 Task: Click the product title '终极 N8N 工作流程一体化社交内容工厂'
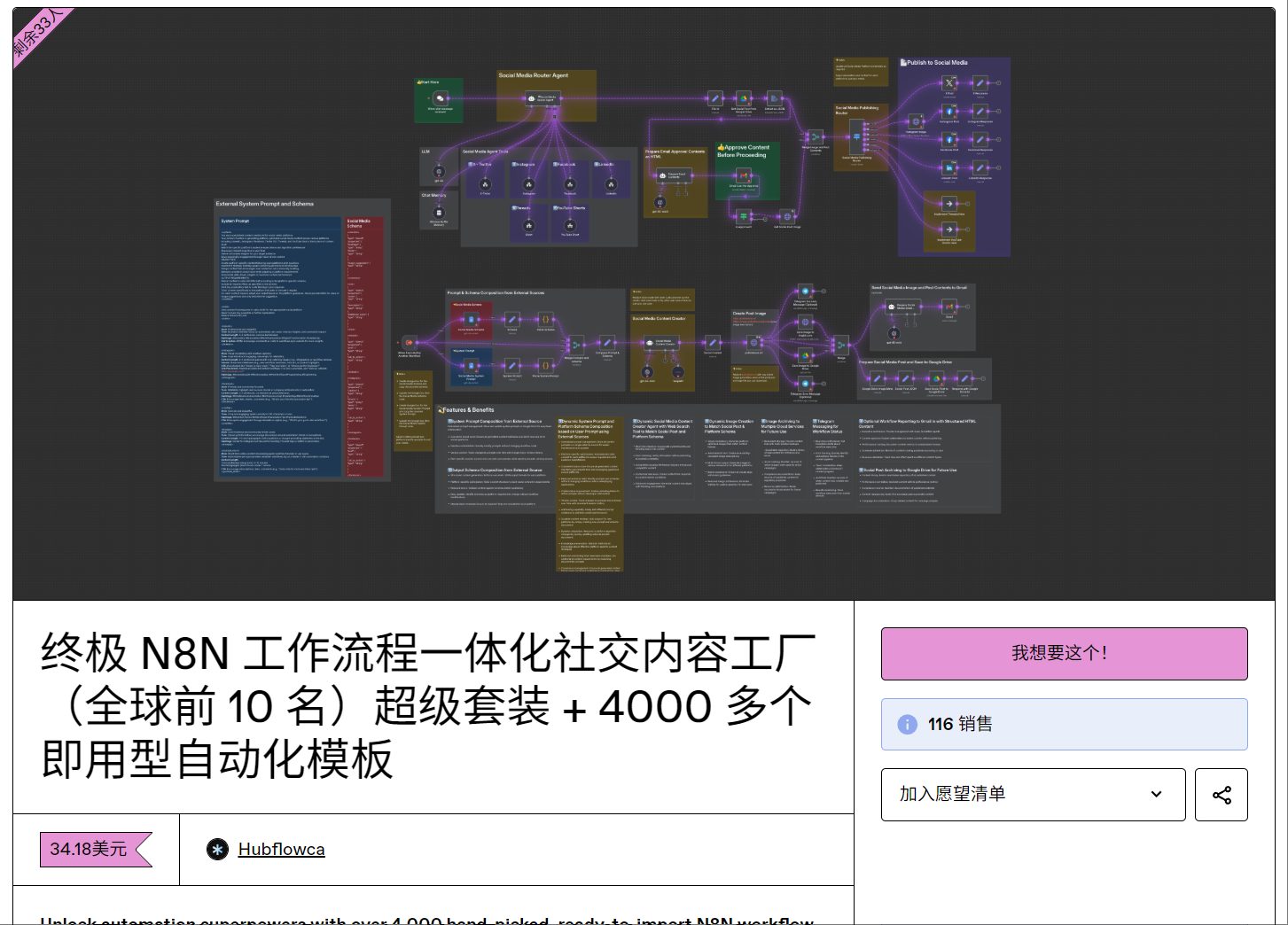click(x=427, y=706)
